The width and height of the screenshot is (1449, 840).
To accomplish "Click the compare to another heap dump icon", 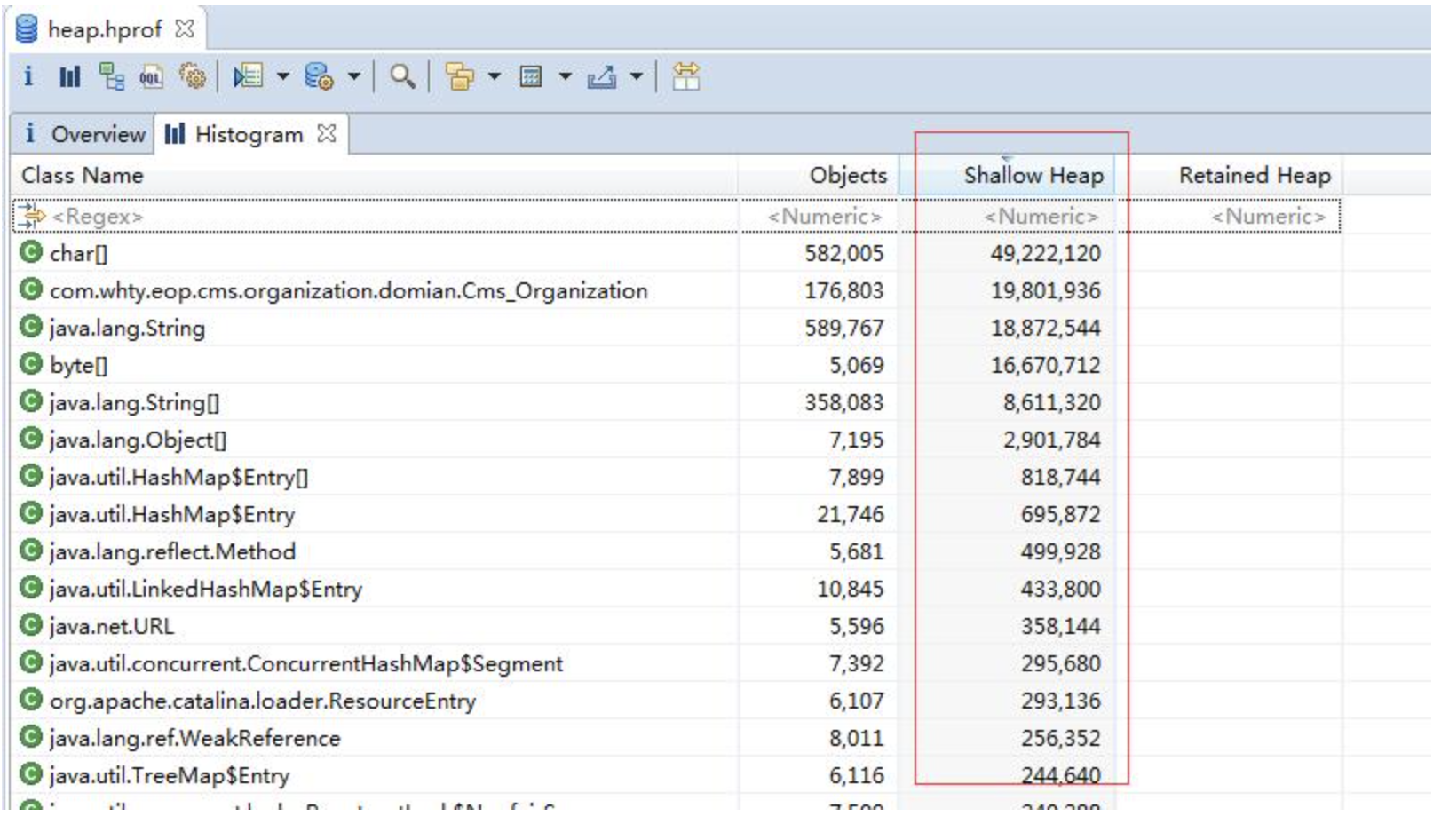I will click(x=685, y=76).
